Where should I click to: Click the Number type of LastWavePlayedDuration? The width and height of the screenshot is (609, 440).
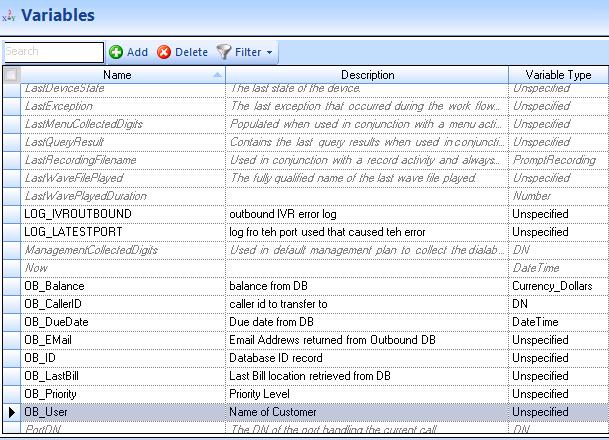click(532, 196)
